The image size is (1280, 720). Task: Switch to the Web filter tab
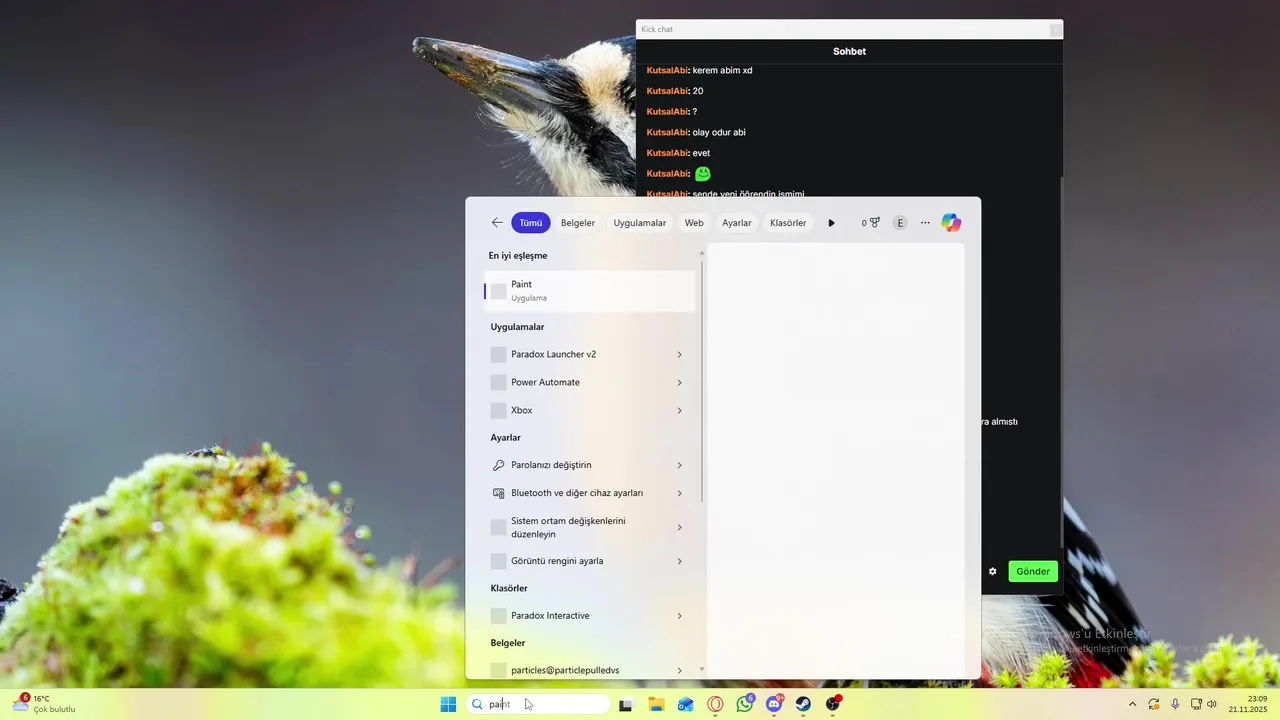(x=694, y=223)
